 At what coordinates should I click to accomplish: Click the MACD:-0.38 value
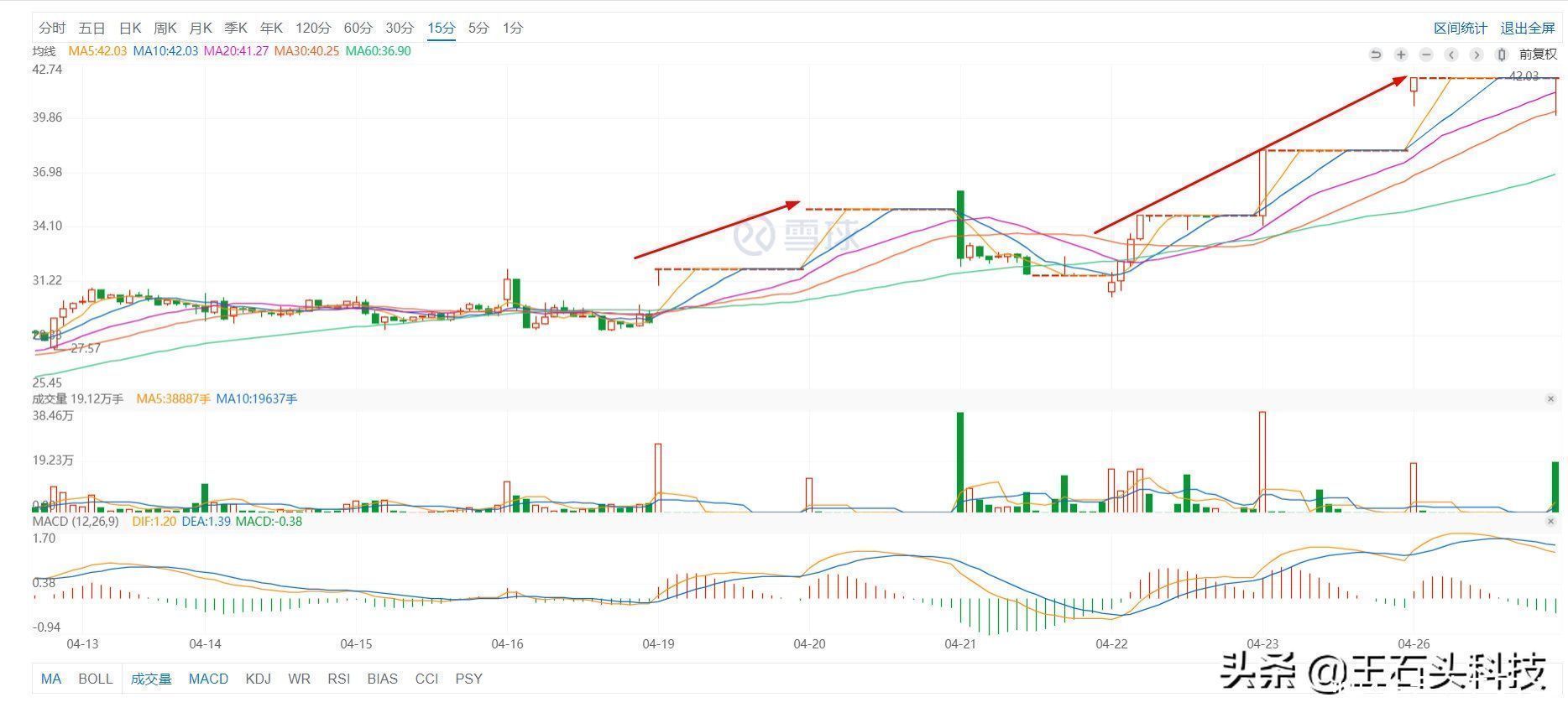click(x=269, y=522)
